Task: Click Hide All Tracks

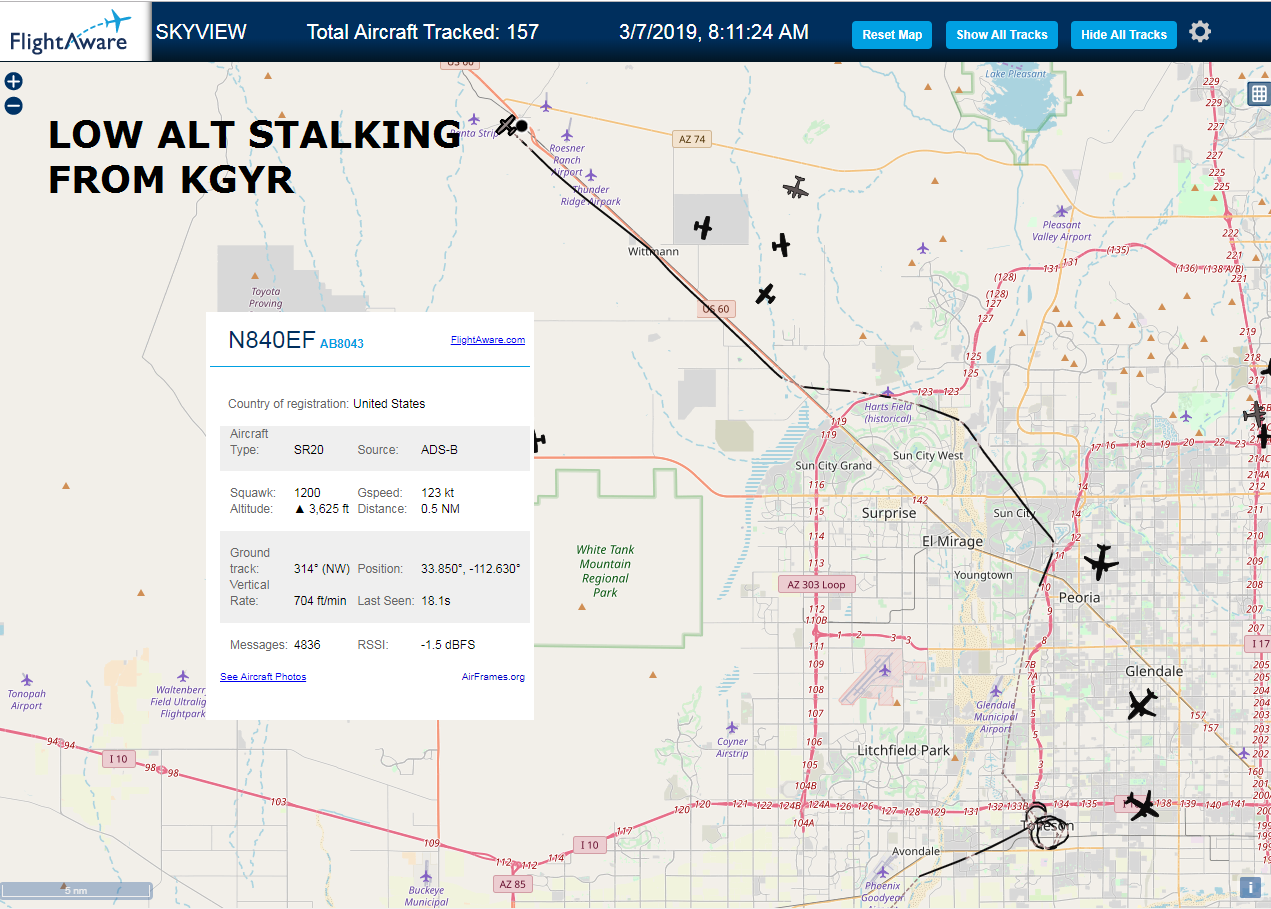Action: (x=1124, y=34)
